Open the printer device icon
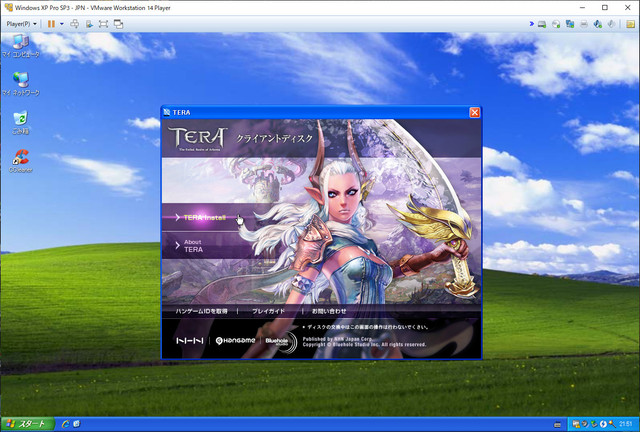 (584, 24)
